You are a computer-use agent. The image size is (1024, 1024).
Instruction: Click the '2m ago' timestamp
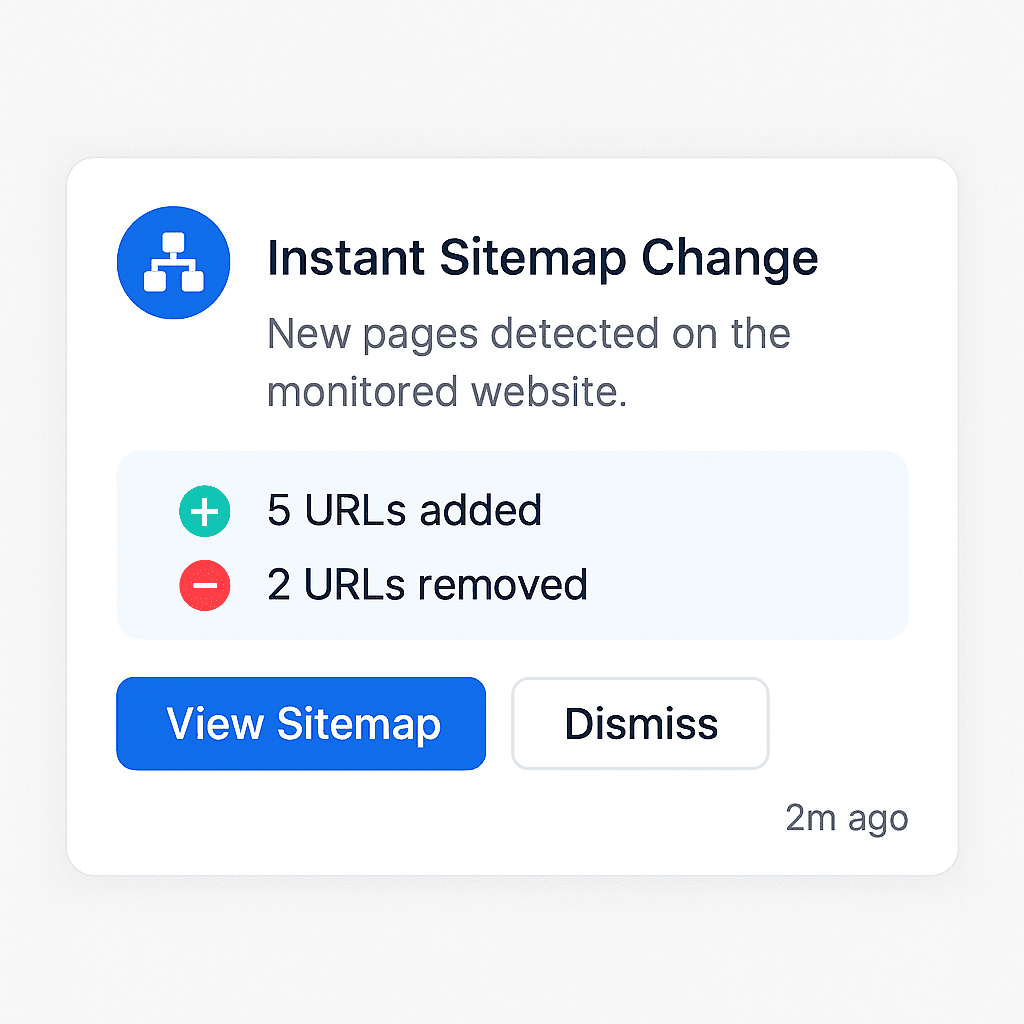click(x=846, y=818)
